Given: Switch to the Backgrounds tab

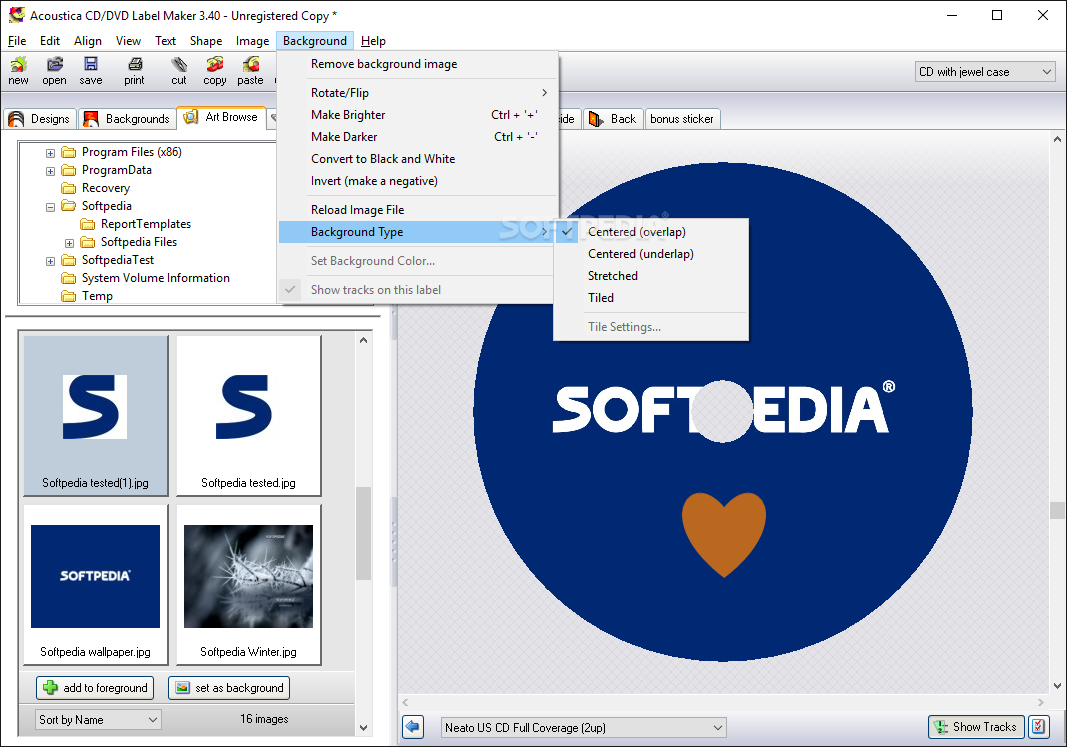Looking at the screenshot, I should [127, 118].
